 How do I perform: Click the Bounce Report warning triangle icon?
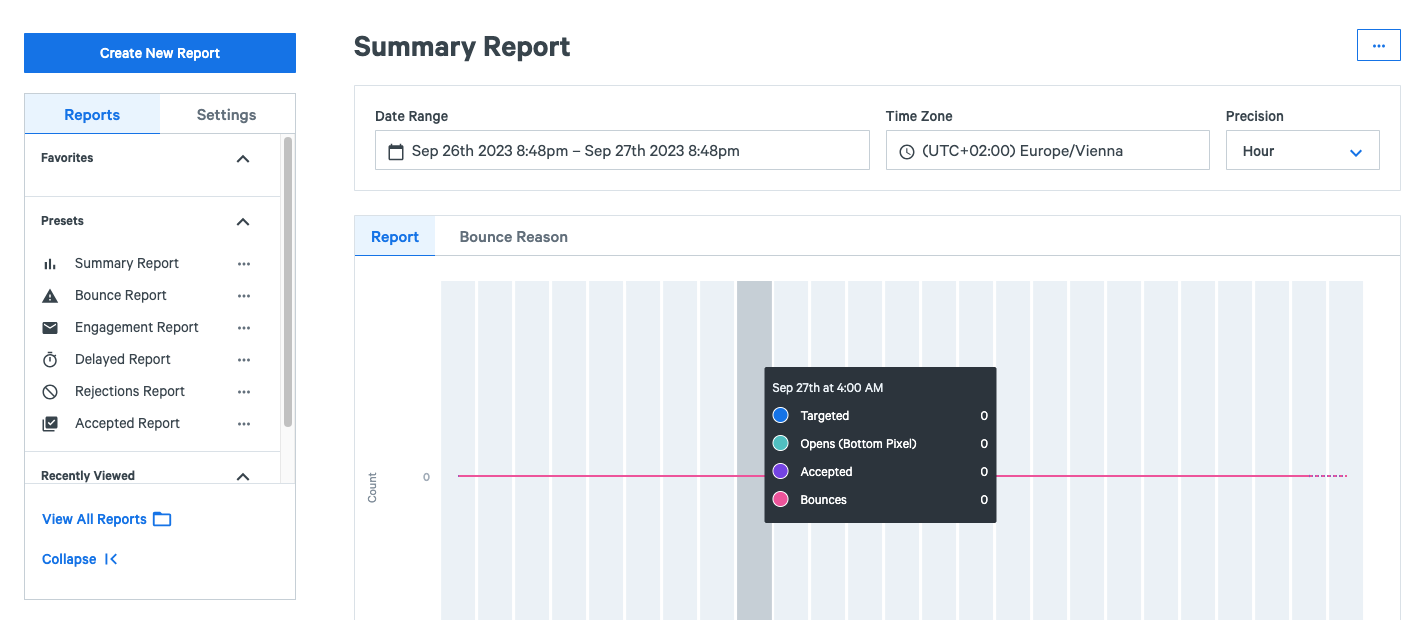(x=50, y=296)
